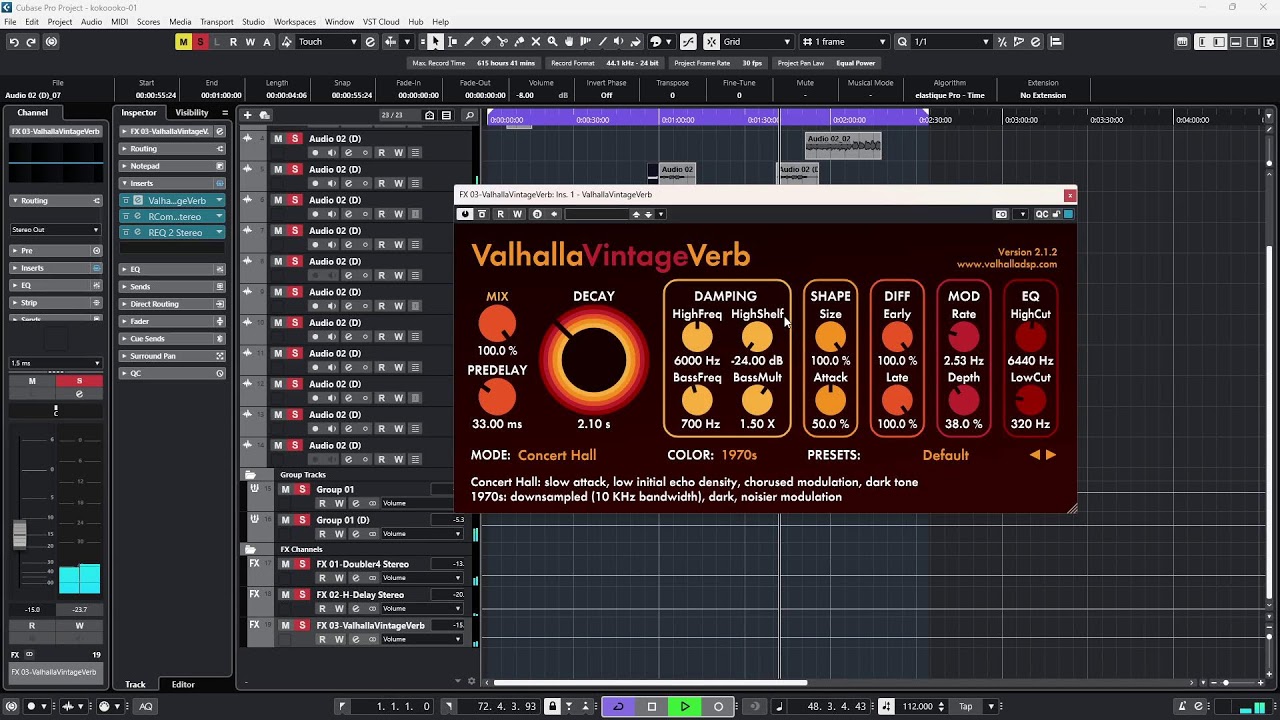Click the Record button in transport
Image resolution: width=1280 pixels, height=720 pixels.
[718, 707]
